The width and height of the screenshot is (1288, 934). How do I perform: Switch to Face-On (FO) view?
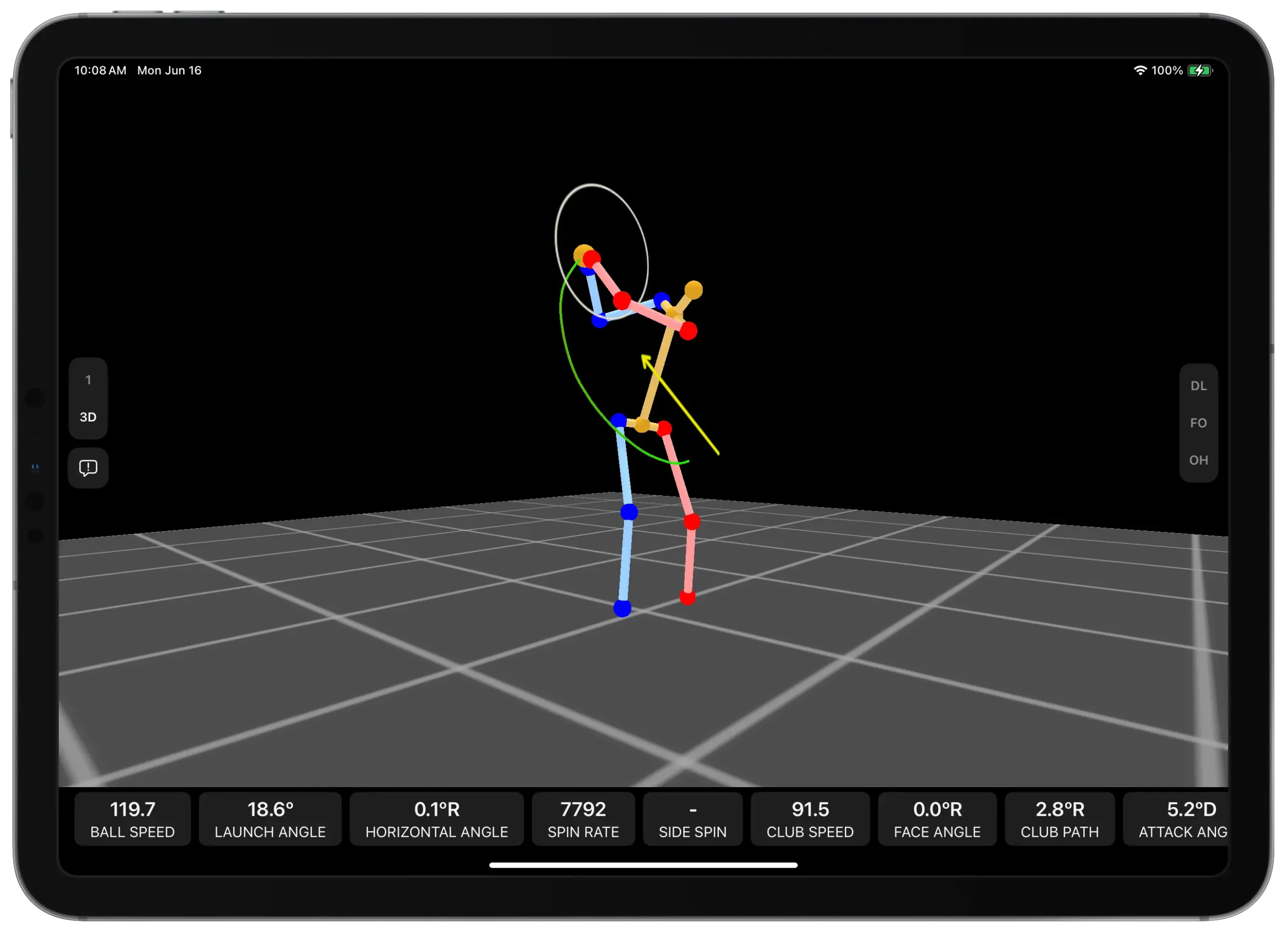click(x=1199, y=423)
